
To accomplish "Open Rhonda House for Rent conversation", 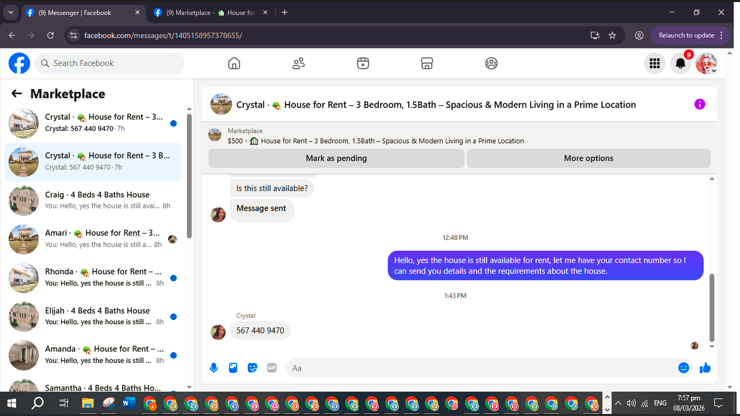I will tap(92, 278).
